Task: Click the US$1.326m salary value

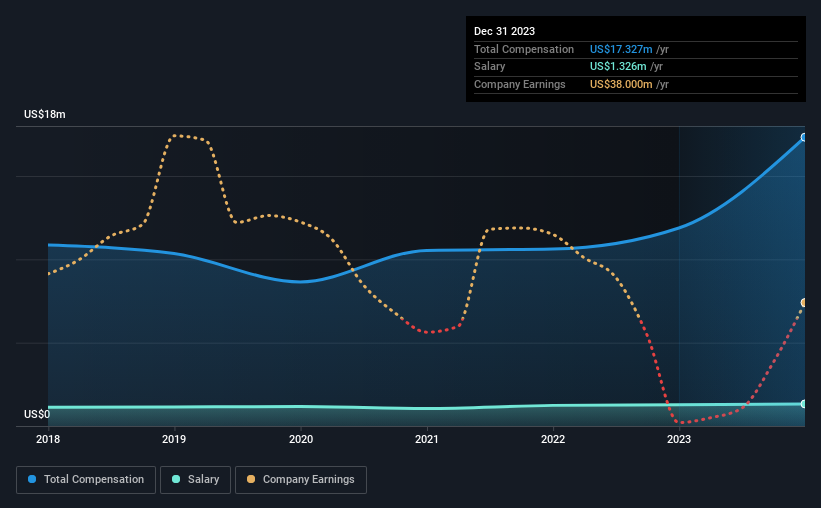Action: click(x=618, y=67)
